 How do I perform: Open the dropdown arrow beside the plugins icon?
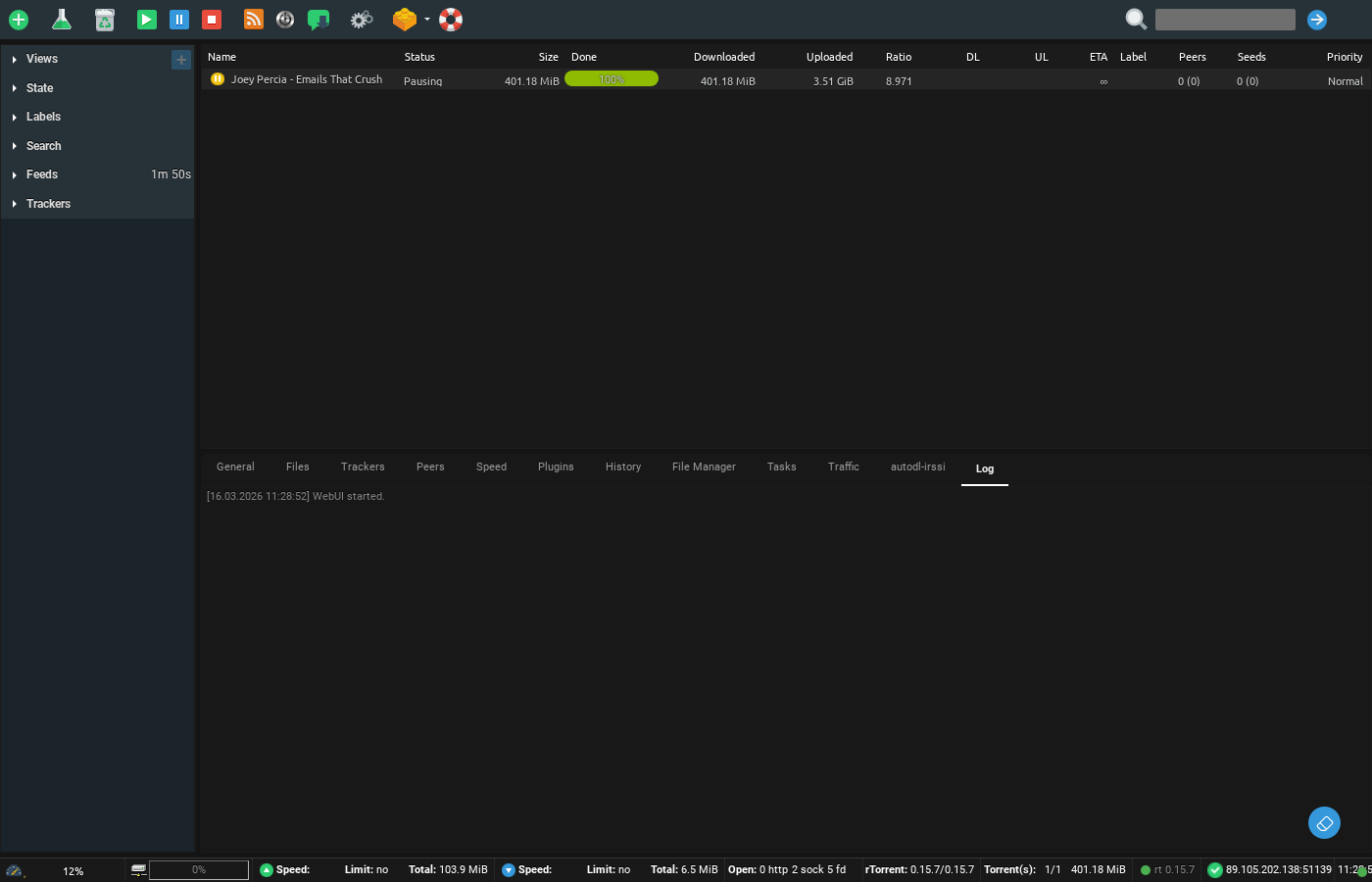click(x=428, y=20)
